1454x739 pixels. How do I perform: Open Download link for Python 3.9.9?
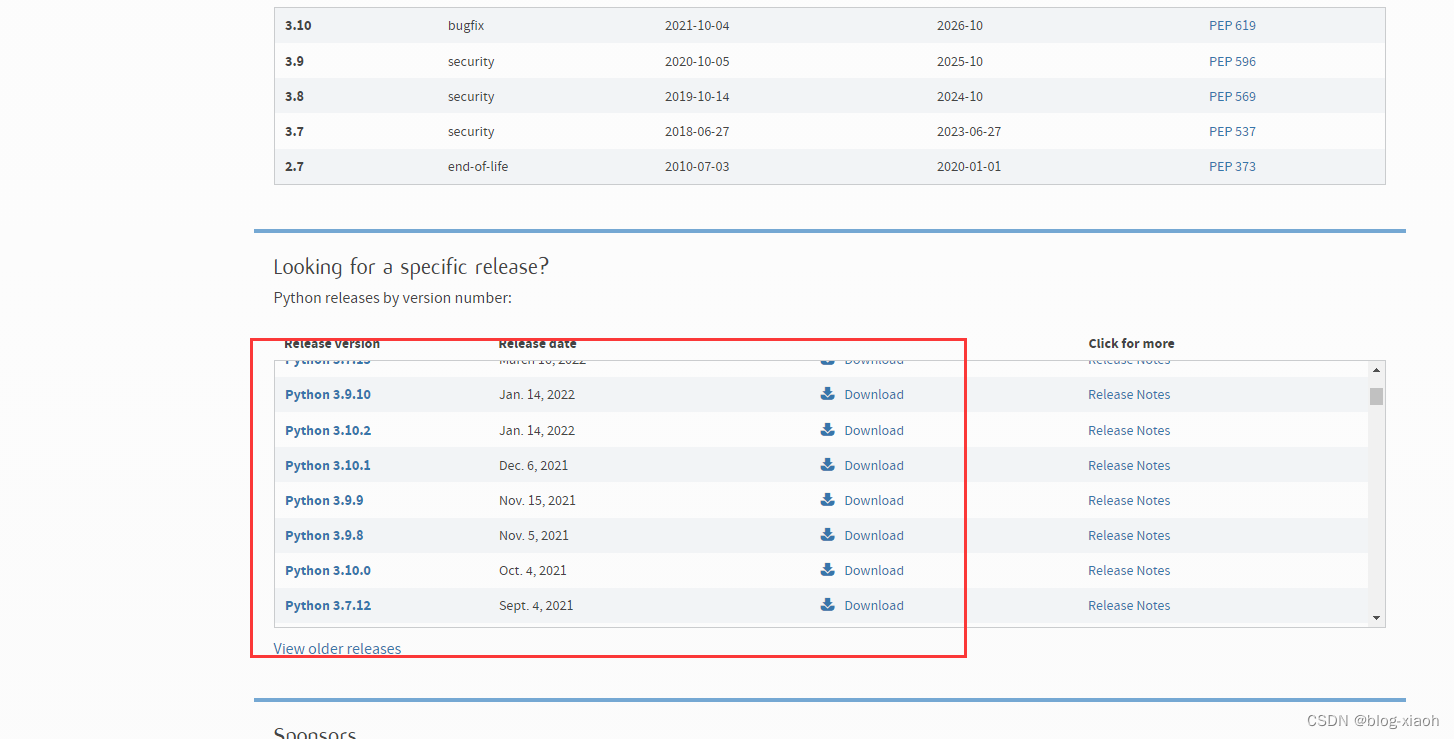point(874,501)
